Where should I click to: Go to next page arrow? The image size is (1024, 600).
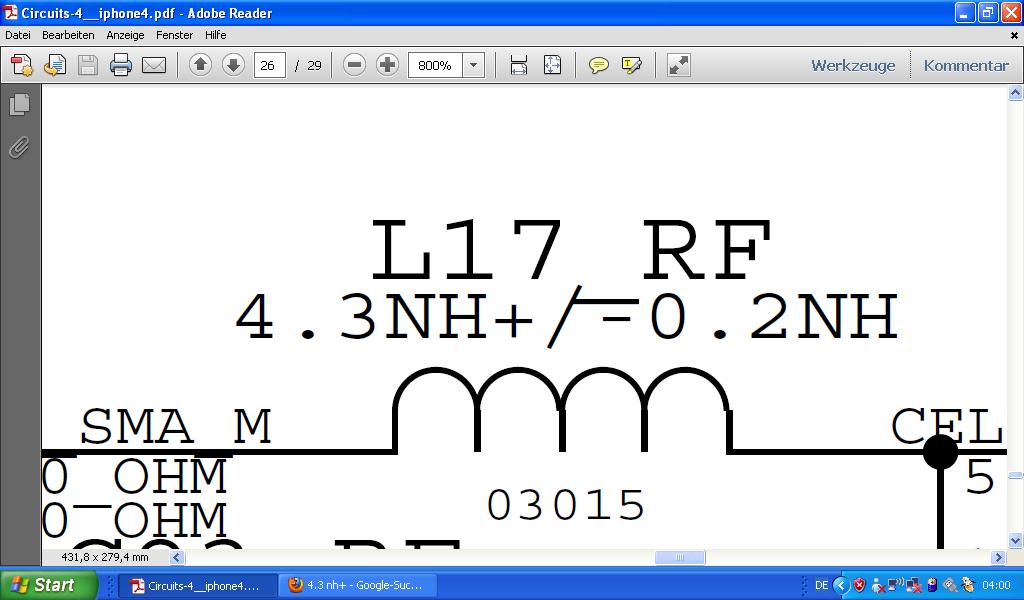coord(233,65)
